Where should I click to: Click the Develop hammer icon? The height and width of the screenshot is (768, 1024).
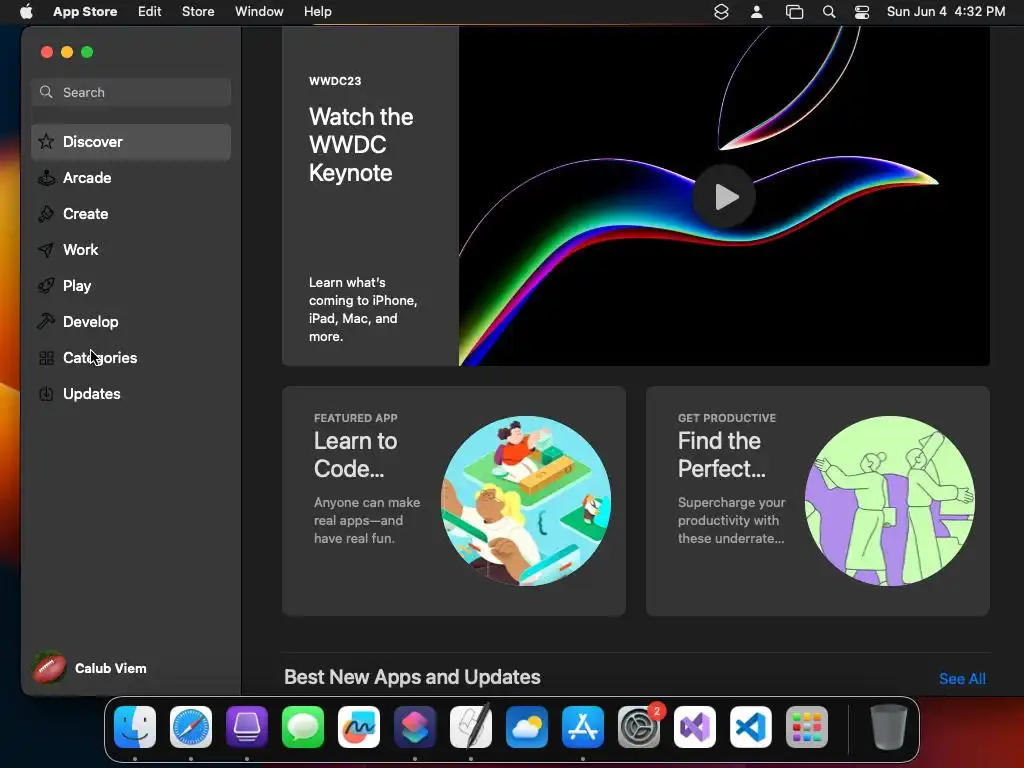coord(46,321)
